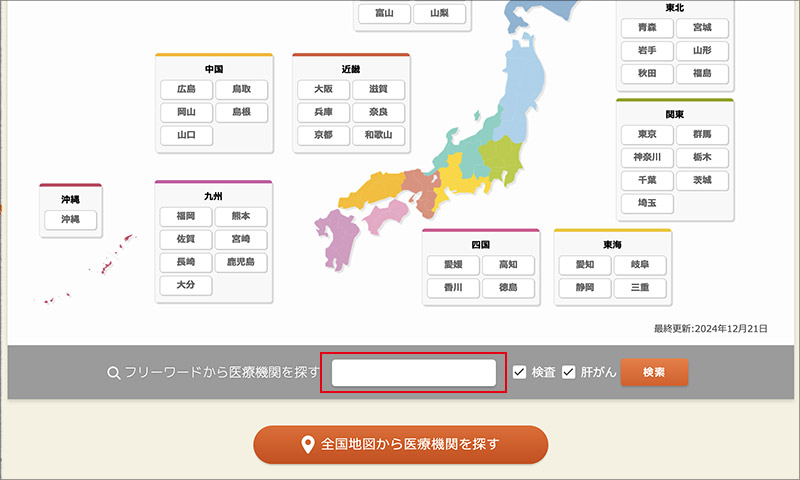Open 全国地図から医療機関を探す button
Screen dimensions: 800x480
pos(401,444)
